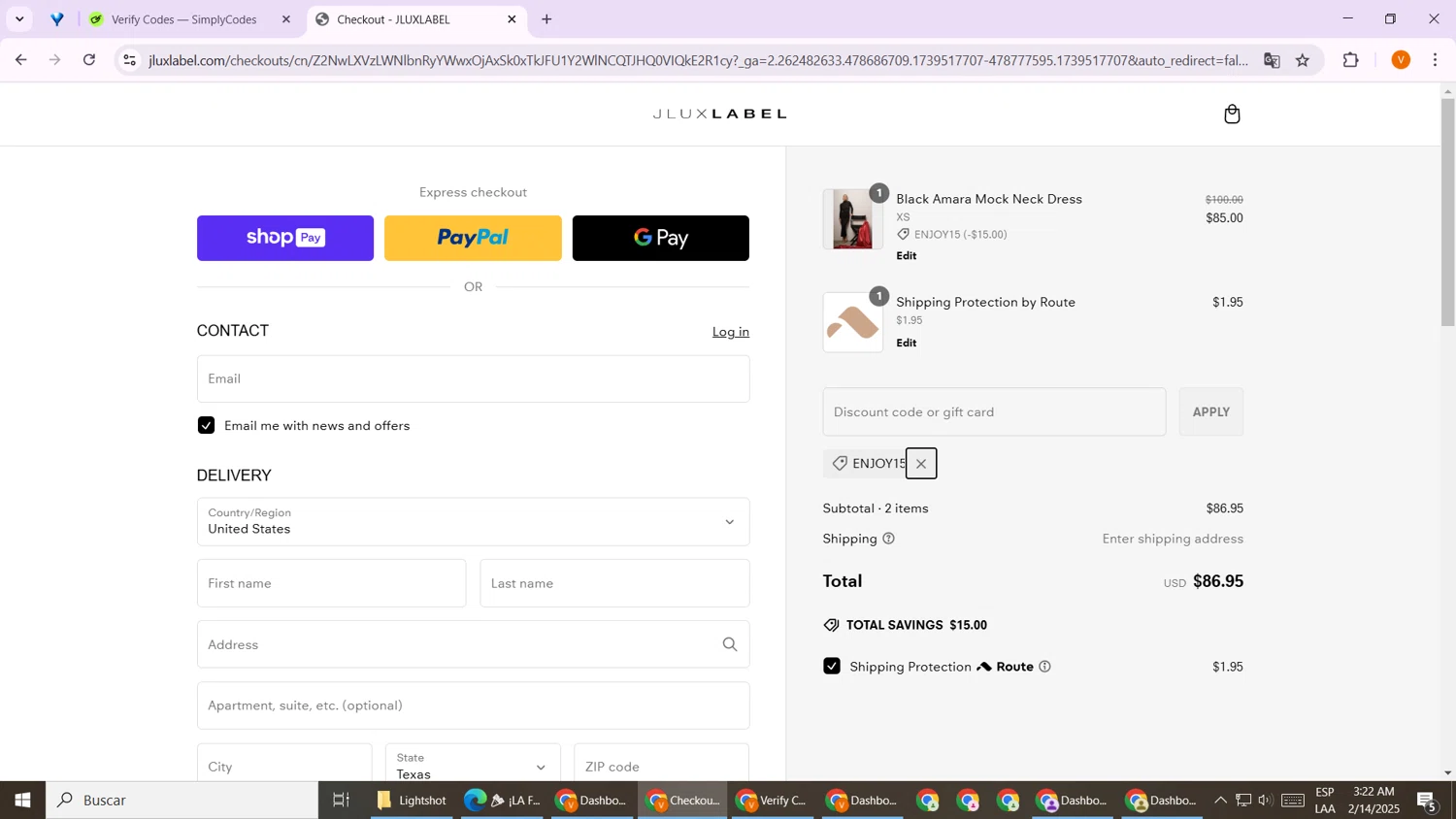Focus Discount code or gift card field
This screenshot has height=819, width=1456.
[994, 412]
